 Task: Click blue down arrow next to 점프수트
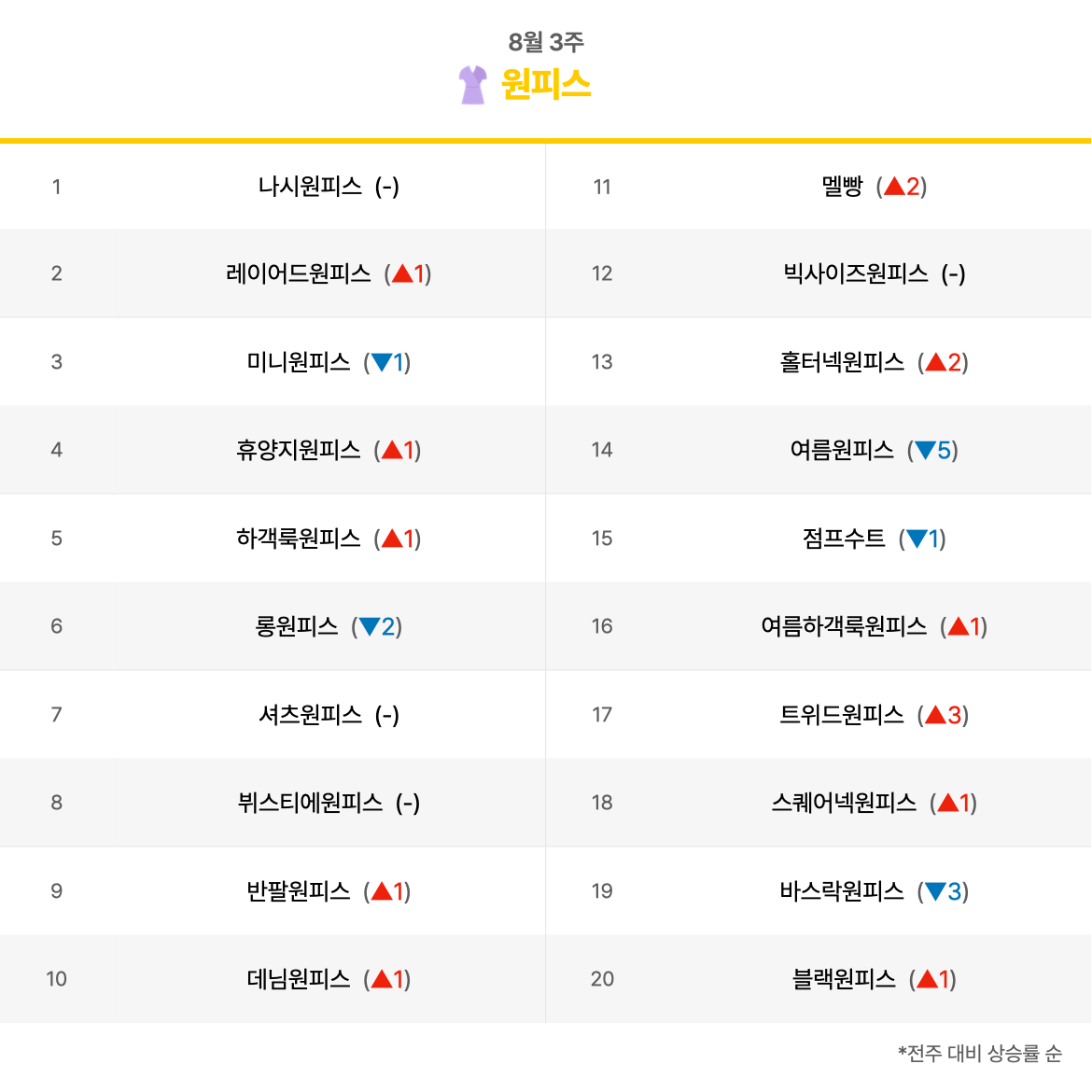pos(917,539)
